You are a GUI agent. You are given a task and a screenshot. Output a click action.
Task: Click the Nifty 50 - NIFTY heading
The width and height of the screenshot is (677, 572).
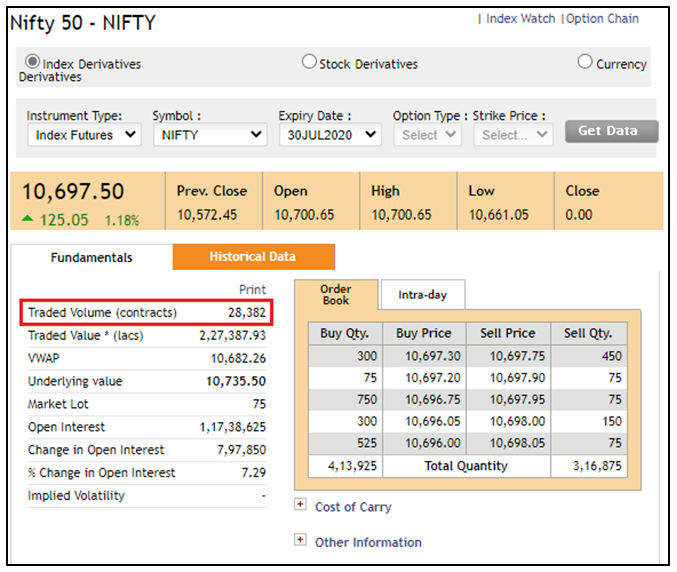[x=82, y=23]
